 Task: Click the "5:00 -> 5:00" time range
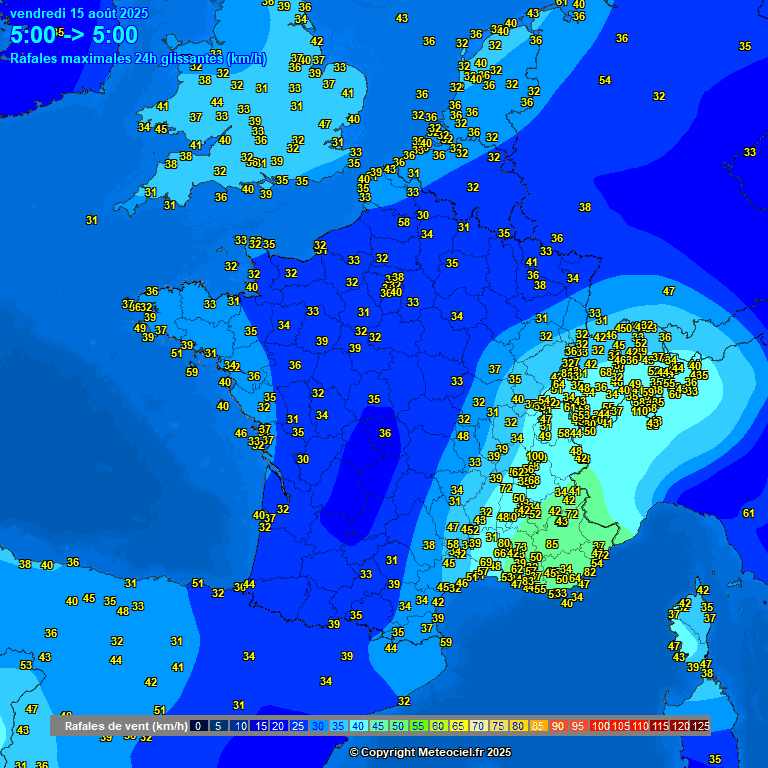pyautogui.click(x=74, y=35)
